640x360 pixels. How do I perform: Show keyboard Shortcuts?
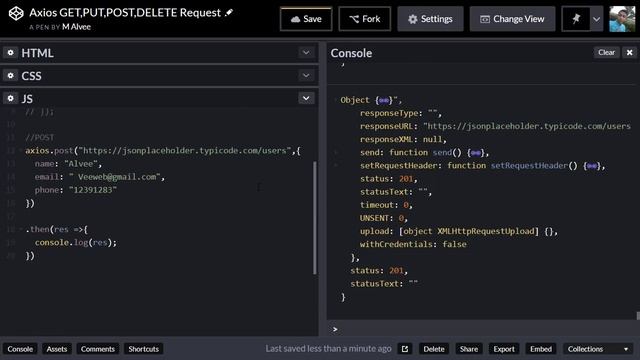pyautogui.click(x=143, y=349)
